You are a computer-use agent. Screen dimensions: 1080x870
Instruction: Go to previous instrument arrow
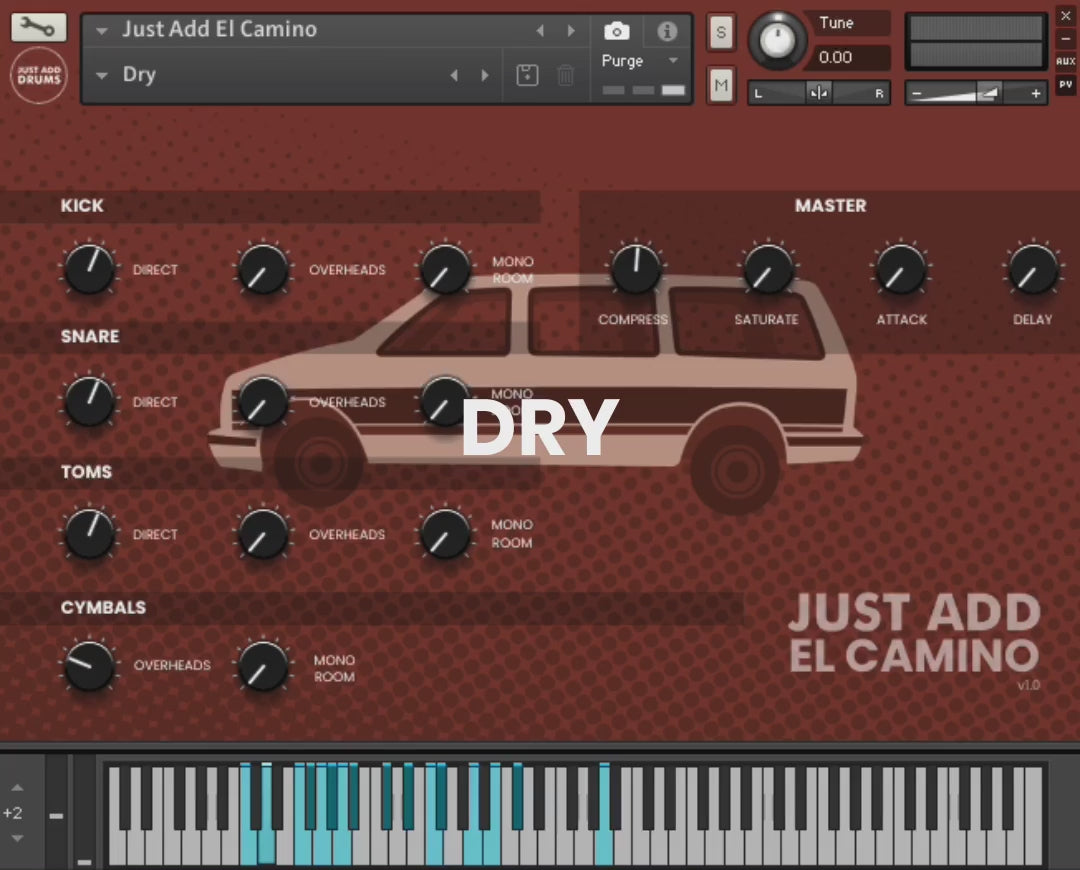click(540, 31)
